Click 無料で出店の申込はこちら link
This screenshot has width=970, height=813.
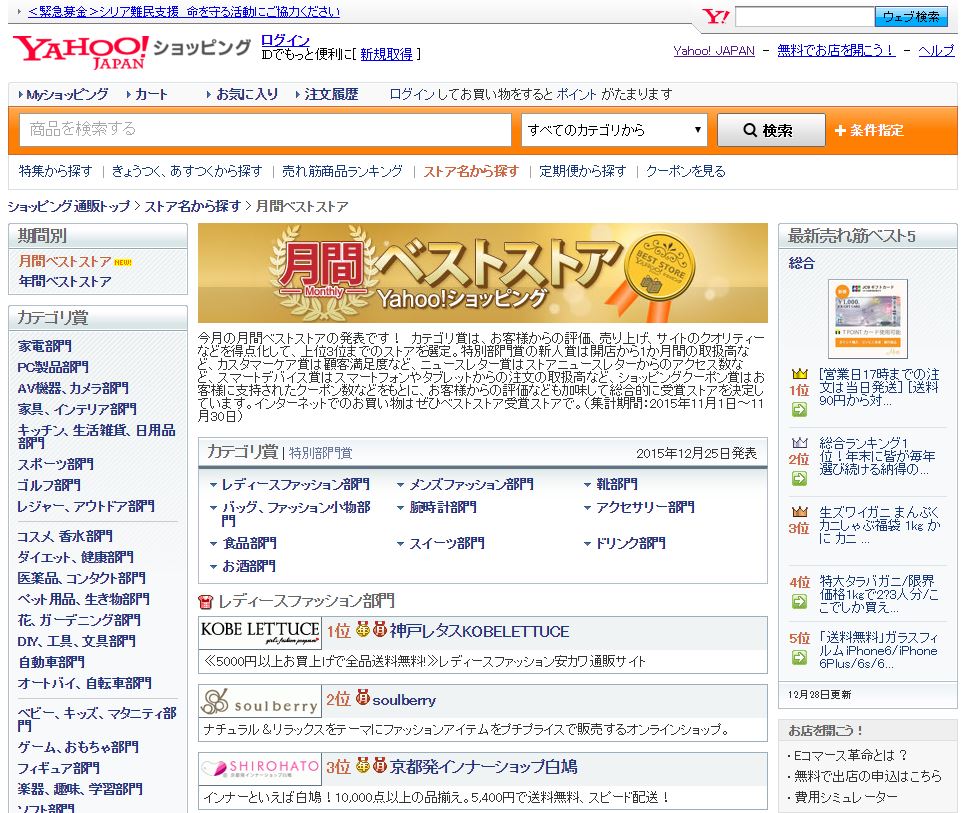tap(867, 776)
